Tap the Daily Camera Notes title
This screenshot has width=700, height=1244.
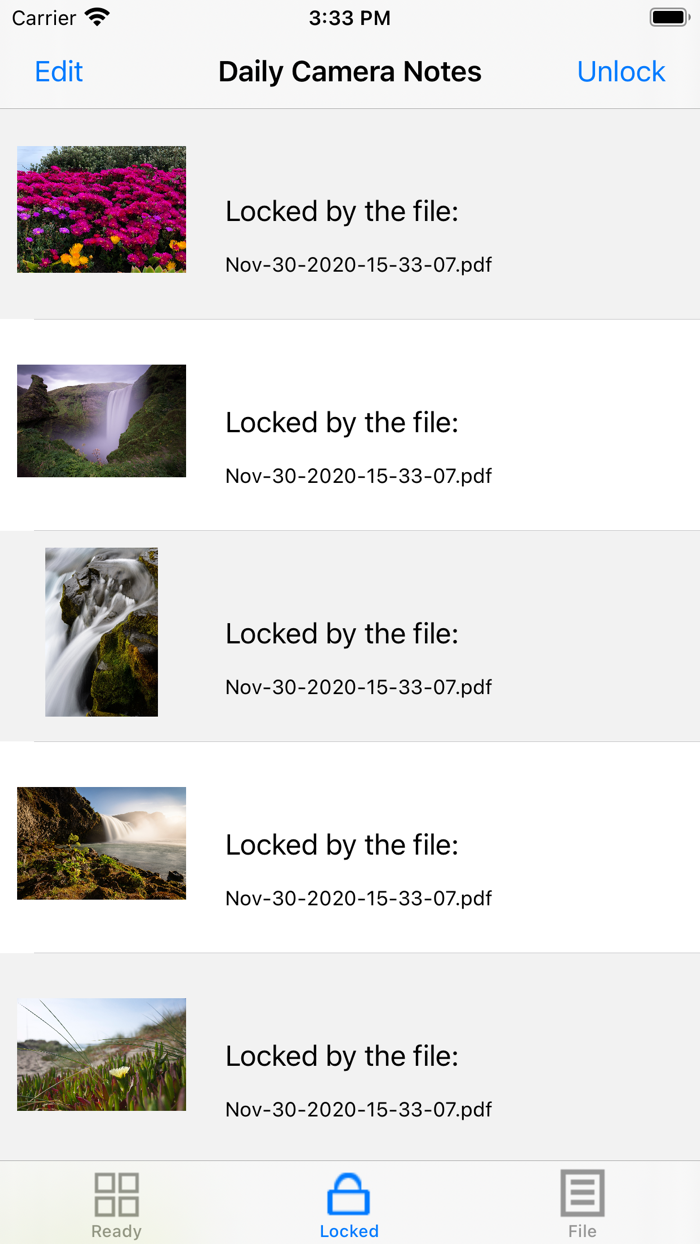(349, 72)
